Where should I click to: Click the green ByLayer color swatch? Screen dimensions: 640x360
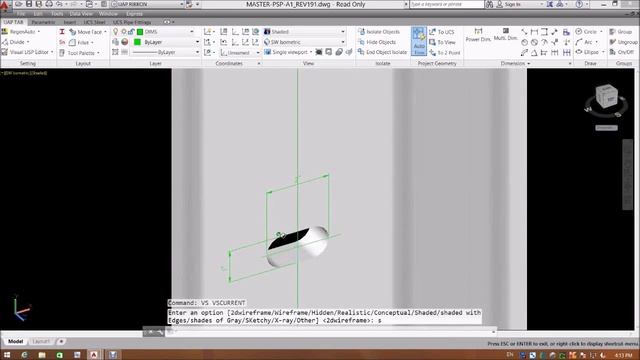(x=138, y=42)
